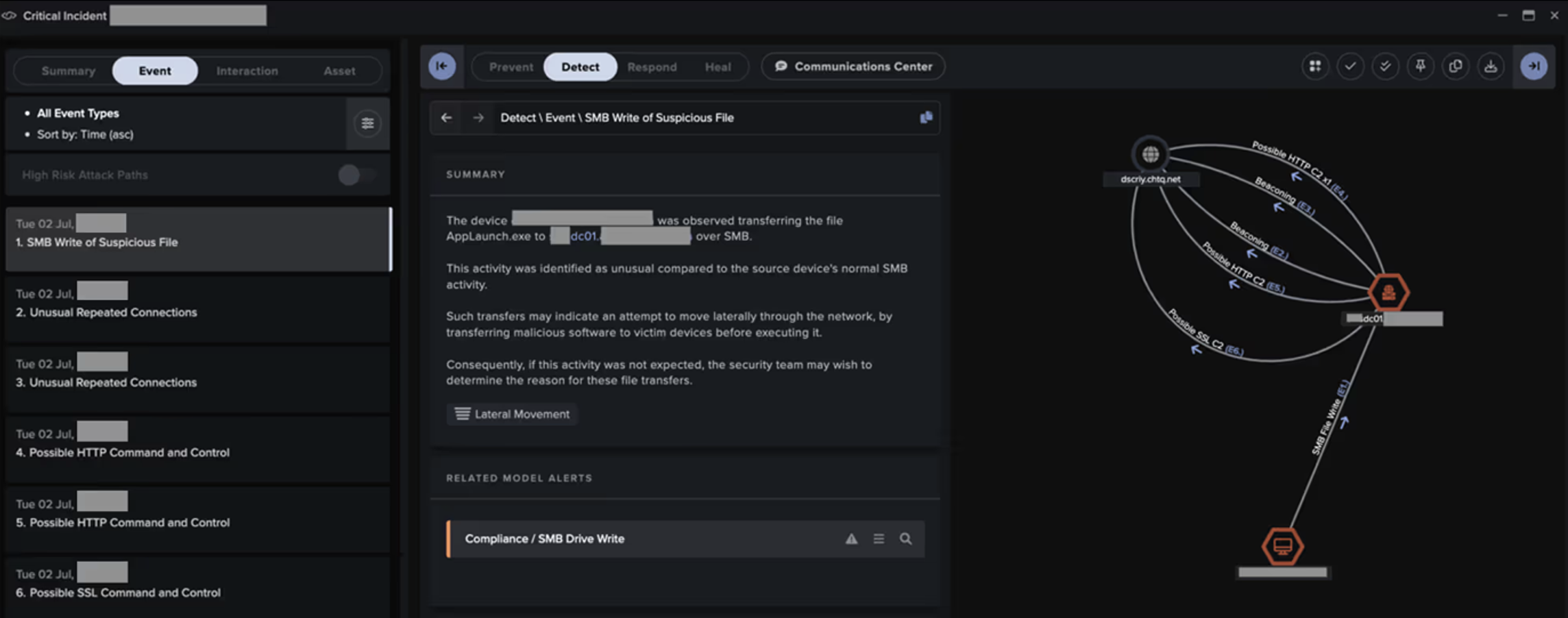Image resolution: width=1568 pixels, height=618 pixels.
Task: Copy the breadcrumb path icon
Action: coord(926,118)
